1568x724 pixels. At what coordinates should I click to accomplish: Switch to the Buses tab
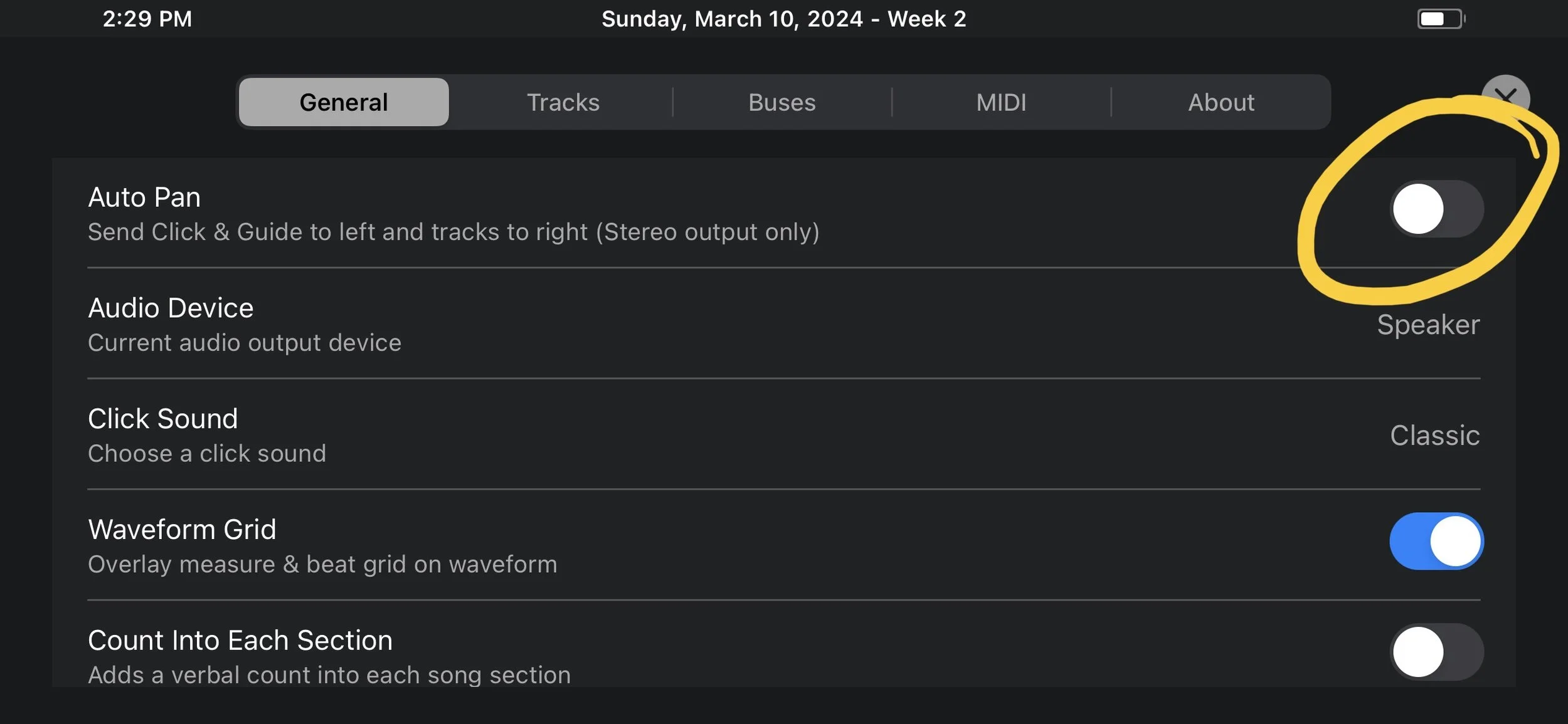tap(781, 102)
